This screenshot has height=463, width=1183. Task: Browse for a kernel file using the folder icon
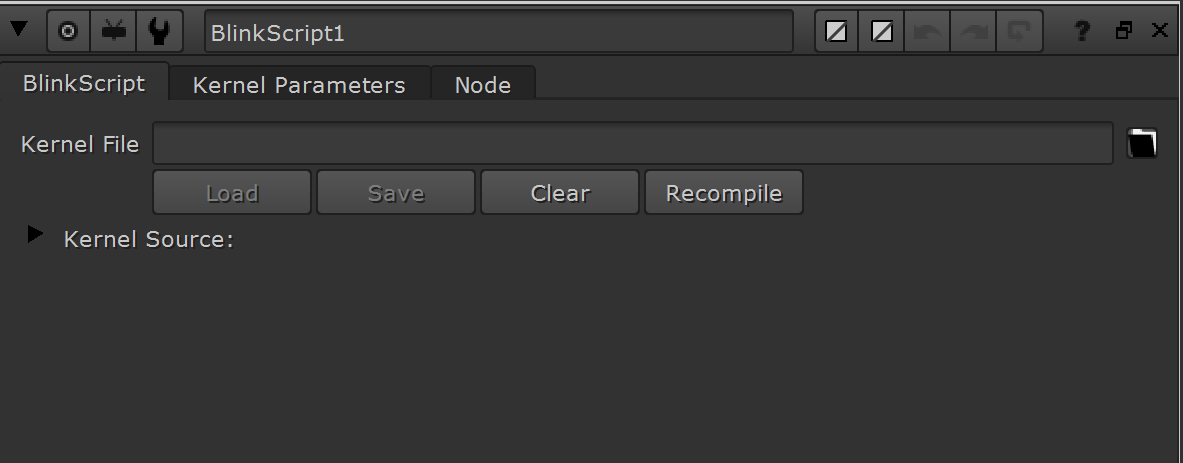pyautogui.click(x=1142, y=143)
